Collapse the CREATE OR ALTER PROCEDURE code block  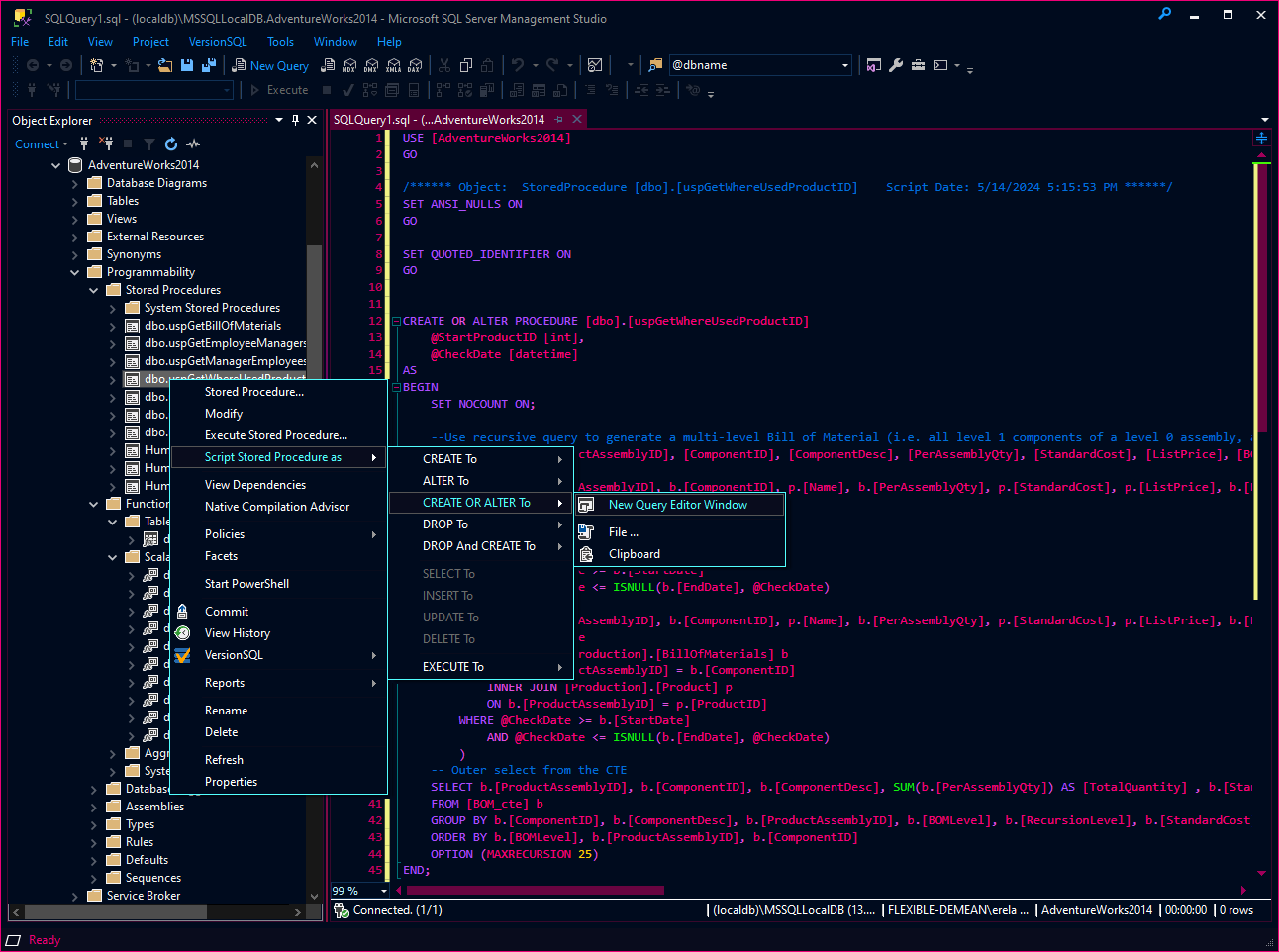pos(396,322)
